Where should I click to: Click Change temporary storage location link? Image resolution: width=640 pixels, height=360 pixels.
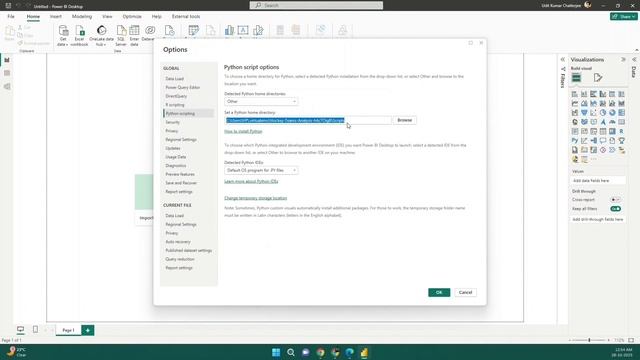256,198
